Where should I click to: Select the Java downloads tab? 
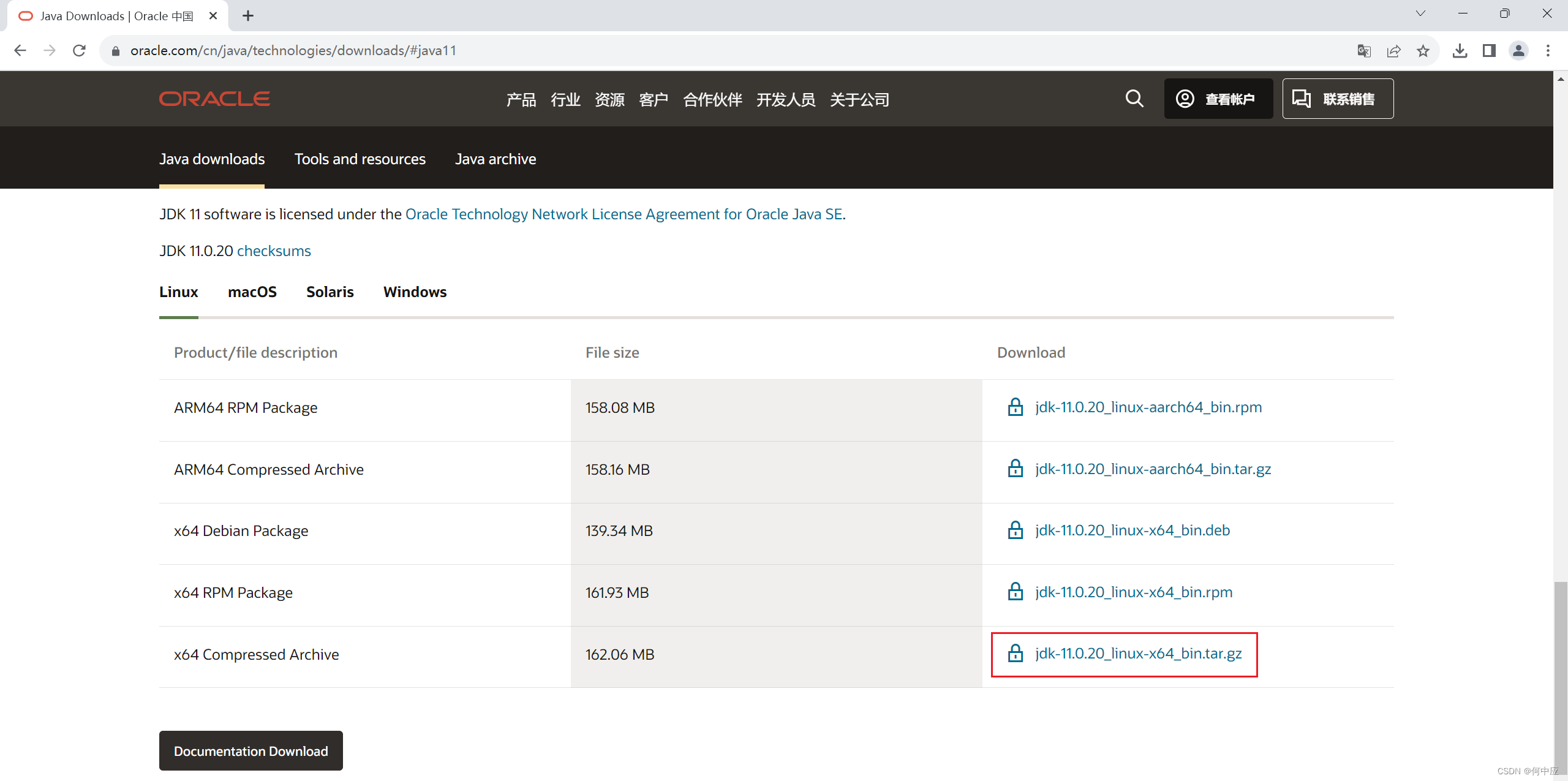tap(212, 159)
